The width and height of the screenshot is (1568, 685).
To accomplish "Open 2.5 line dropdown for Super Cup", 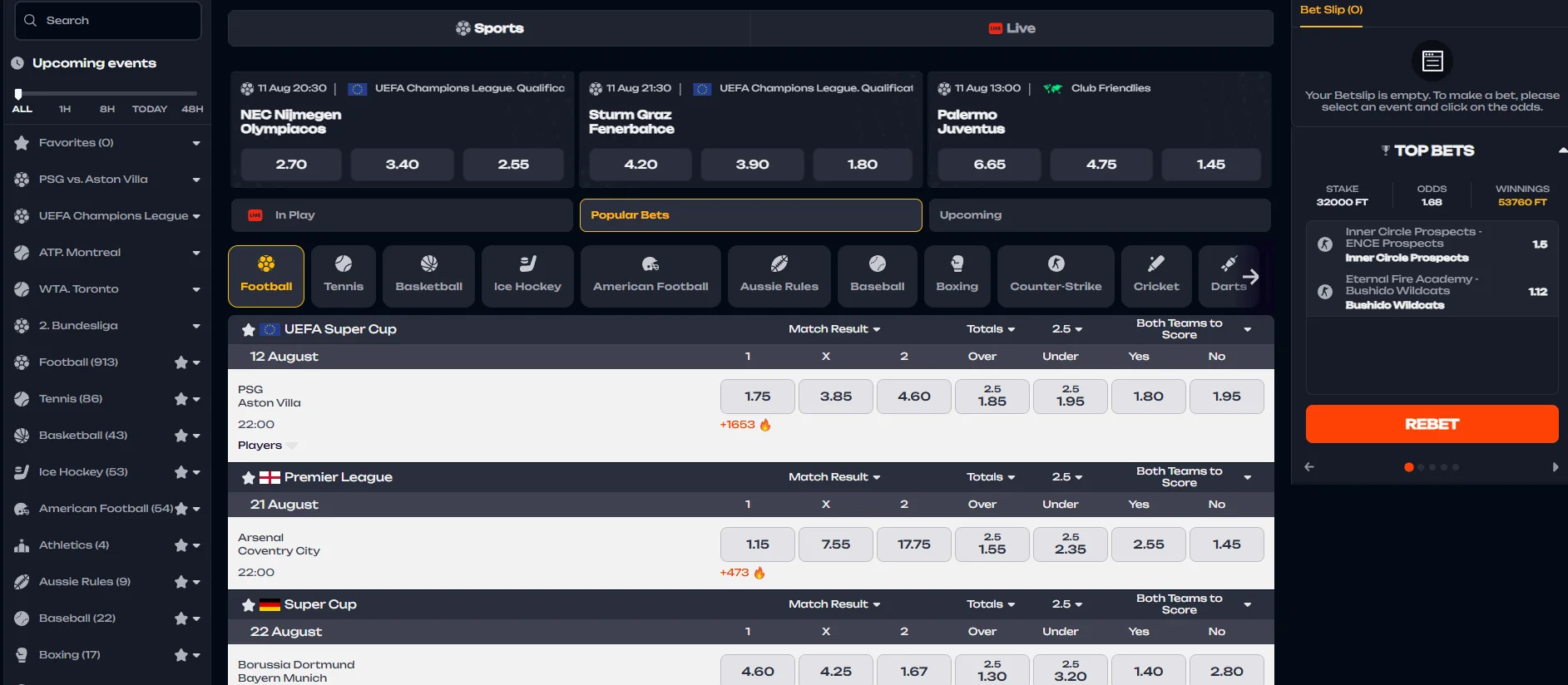I will point(1067,604).
